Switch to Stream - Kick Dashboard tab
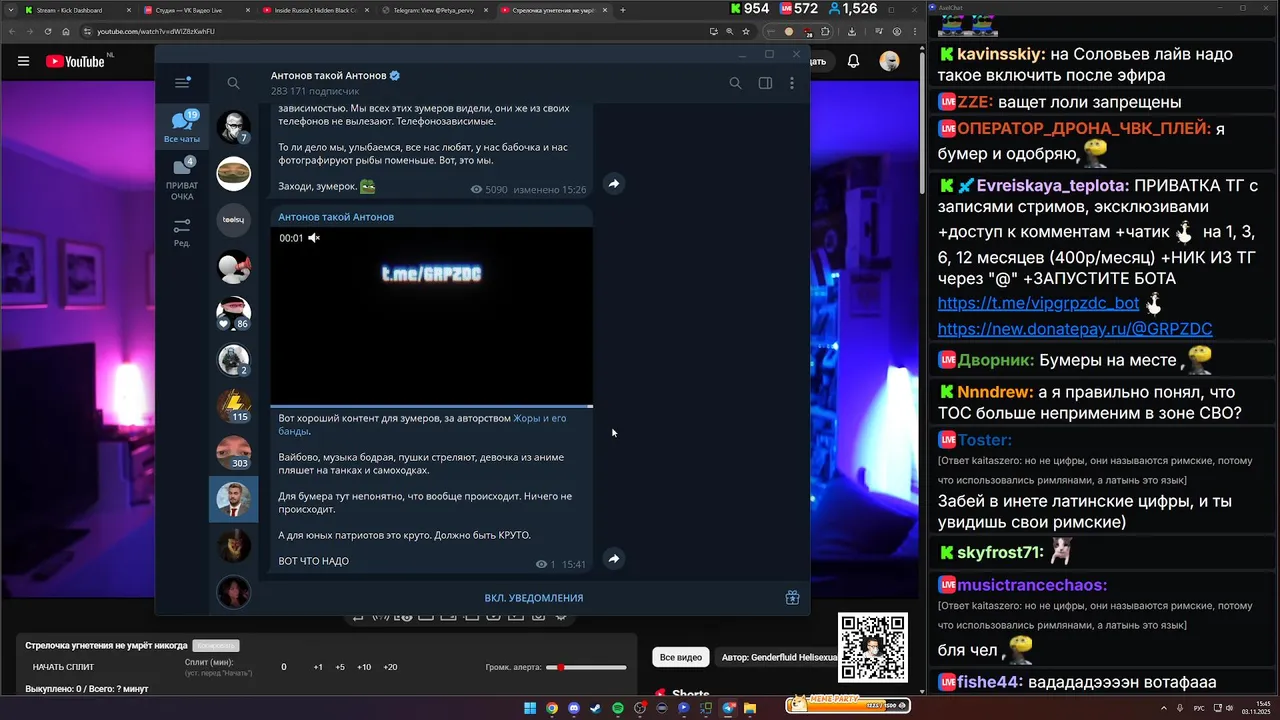 click(75, 10)
